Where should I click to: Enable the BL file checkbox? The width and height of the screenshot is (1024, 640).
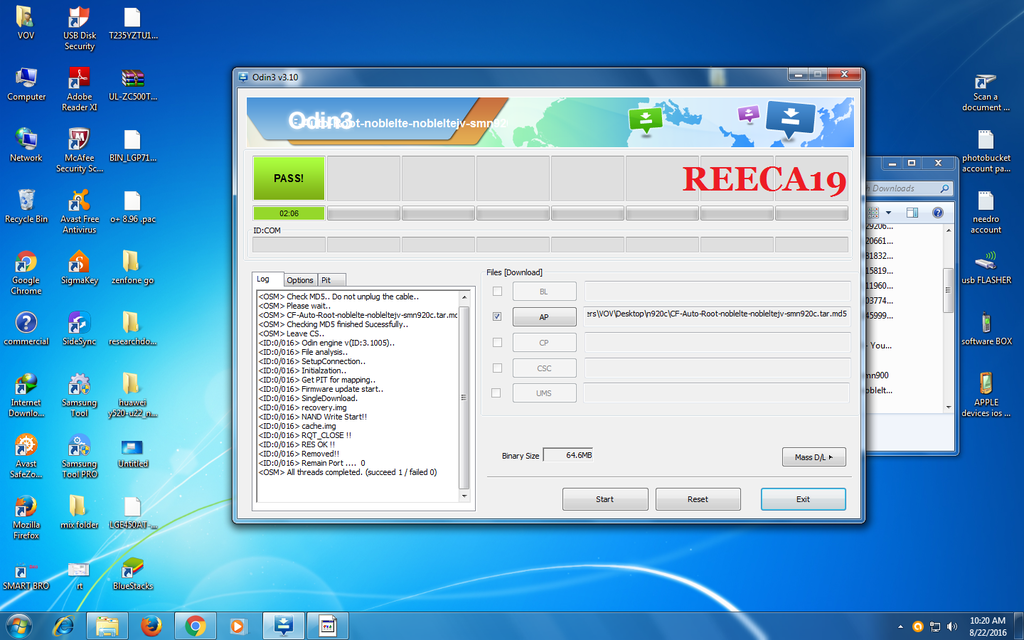click(x=497, y=291)
